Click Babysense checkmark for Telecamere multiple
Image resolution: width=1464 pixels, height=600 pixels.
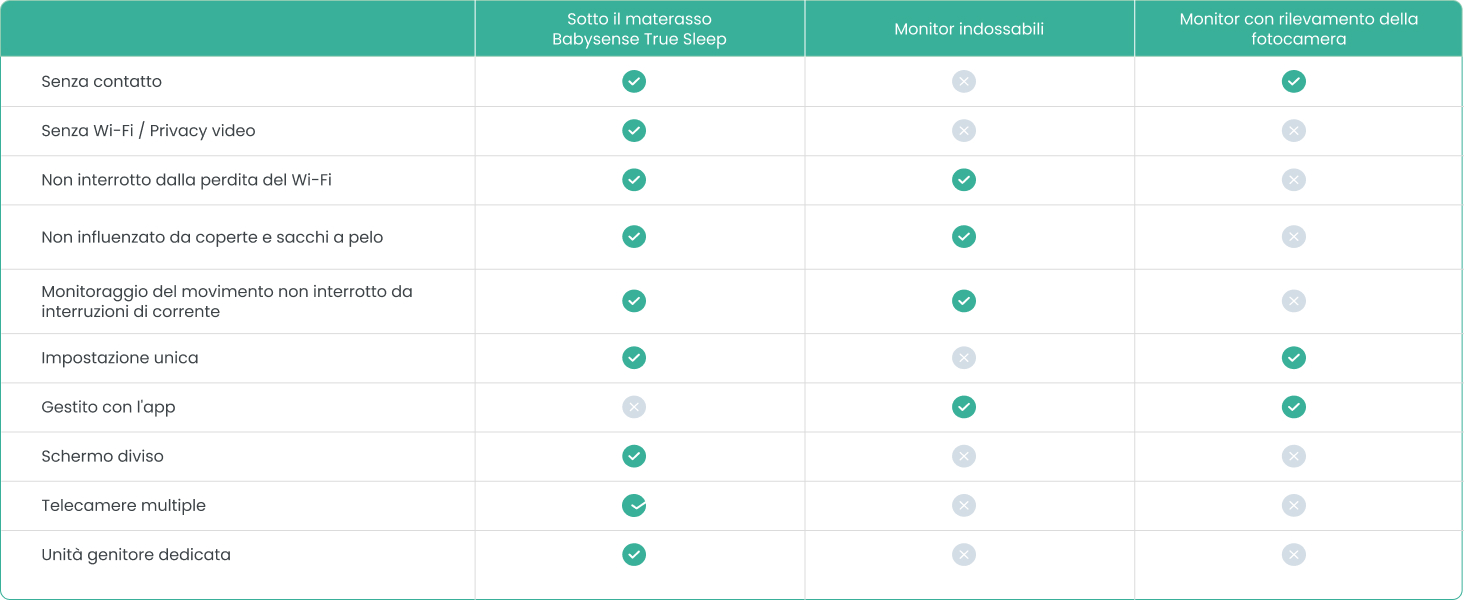coord(634,506)
